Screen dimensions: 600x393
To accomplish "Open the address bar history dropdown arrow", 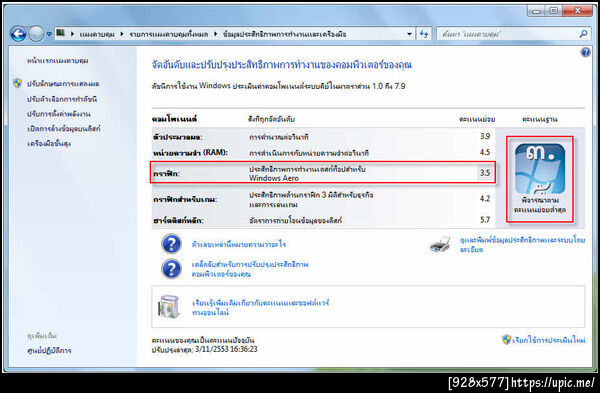I will (409, 34).
